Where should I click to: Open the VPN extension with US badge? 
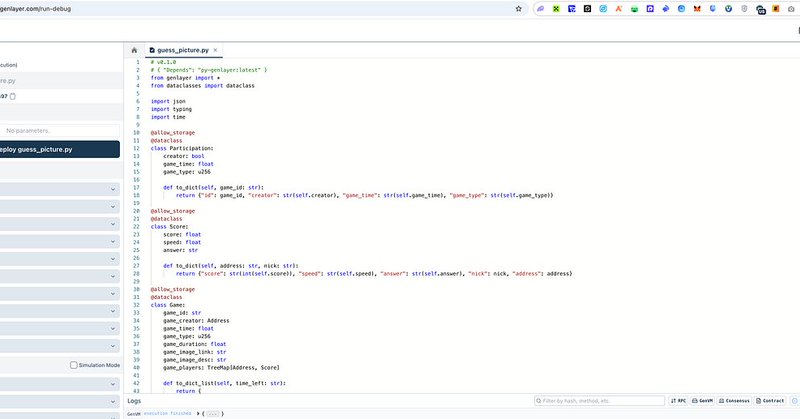click(761, 10)
